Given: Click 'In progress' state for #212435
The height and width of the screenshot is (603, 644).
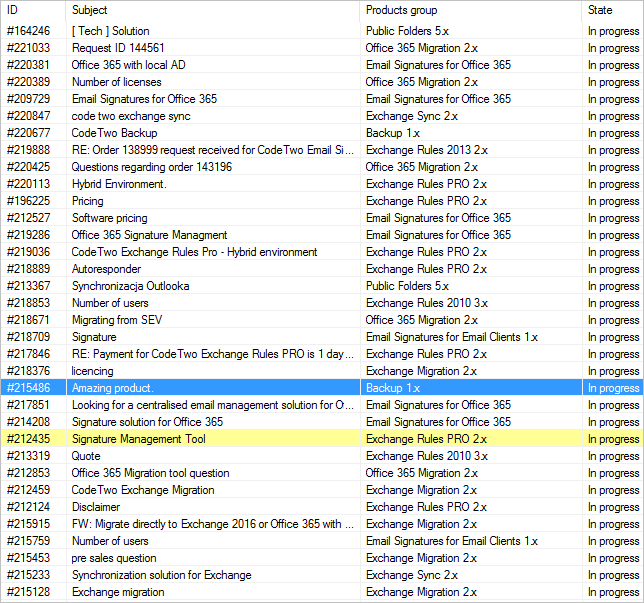Looking at the screenshot, I should (614, 439).
